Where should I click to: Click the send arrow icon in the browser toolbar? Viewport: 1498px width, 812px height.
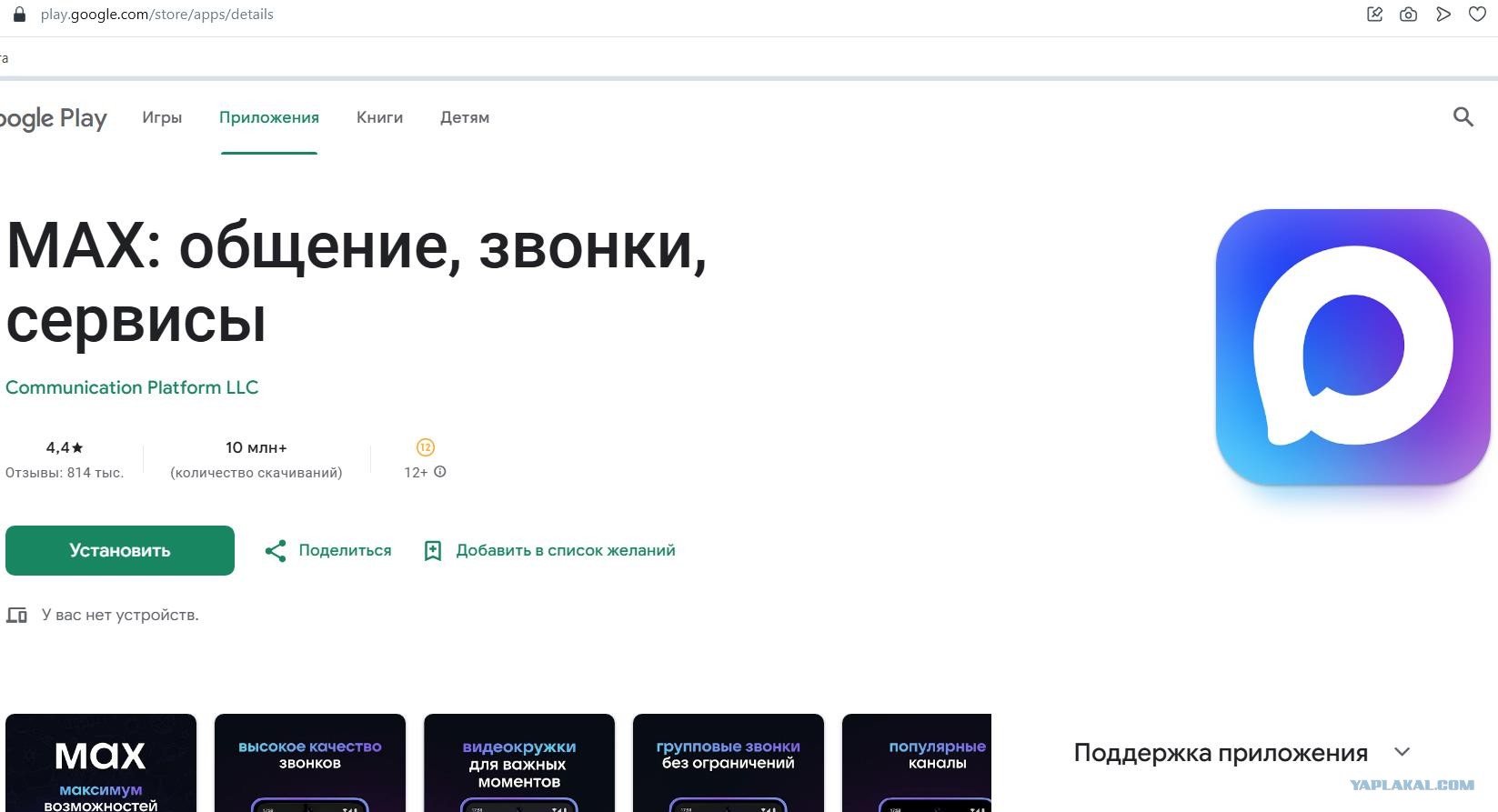(1443, 15)
